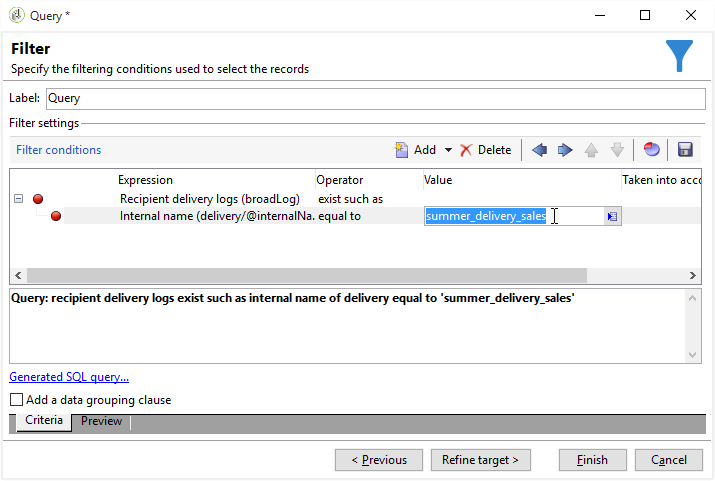
Task: Click the blue funnel filter icon
Action: click(679, 56)
